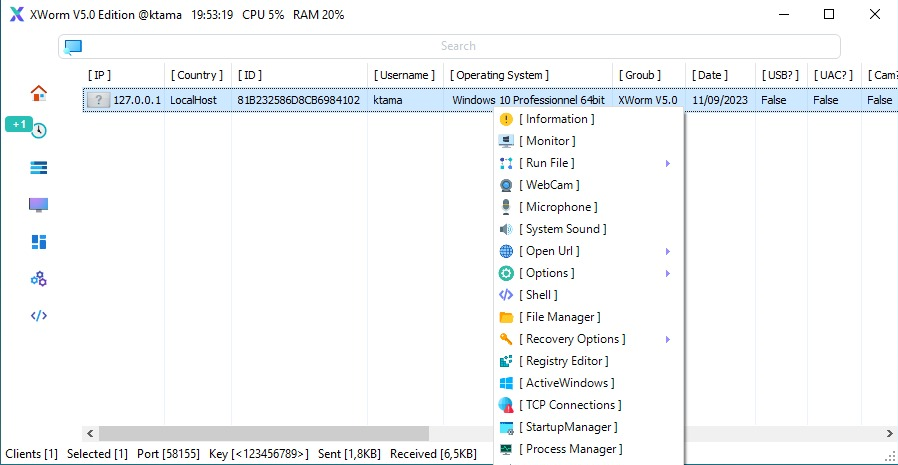Click the [ USB? ] column header
Screen dimensions: 898x465
coord(782,75)
